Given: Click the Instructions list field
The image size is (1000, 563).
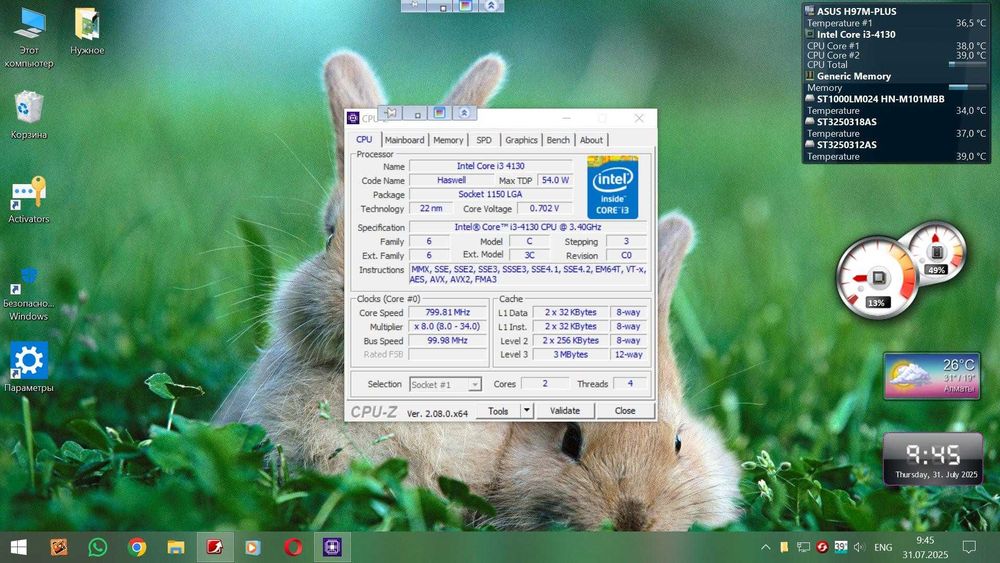Looking at the screenshot, I should pyautogui.click(x=527, y=274).
